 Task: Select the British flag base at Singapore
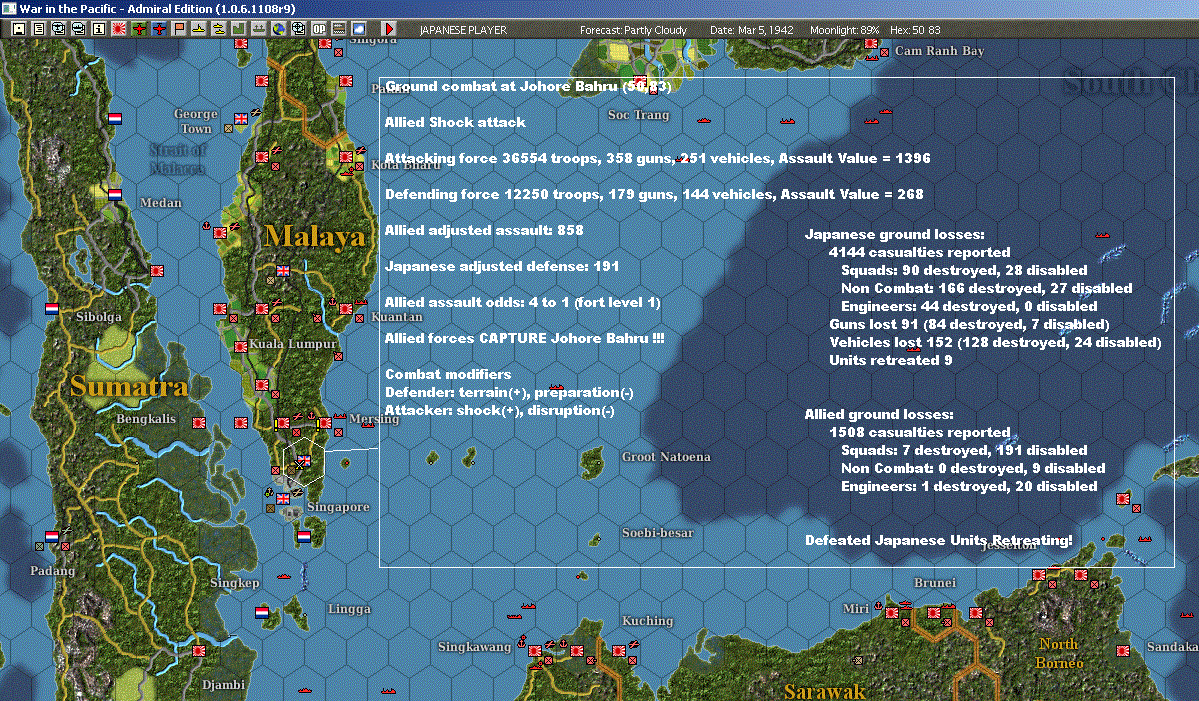tap(283, 498)
